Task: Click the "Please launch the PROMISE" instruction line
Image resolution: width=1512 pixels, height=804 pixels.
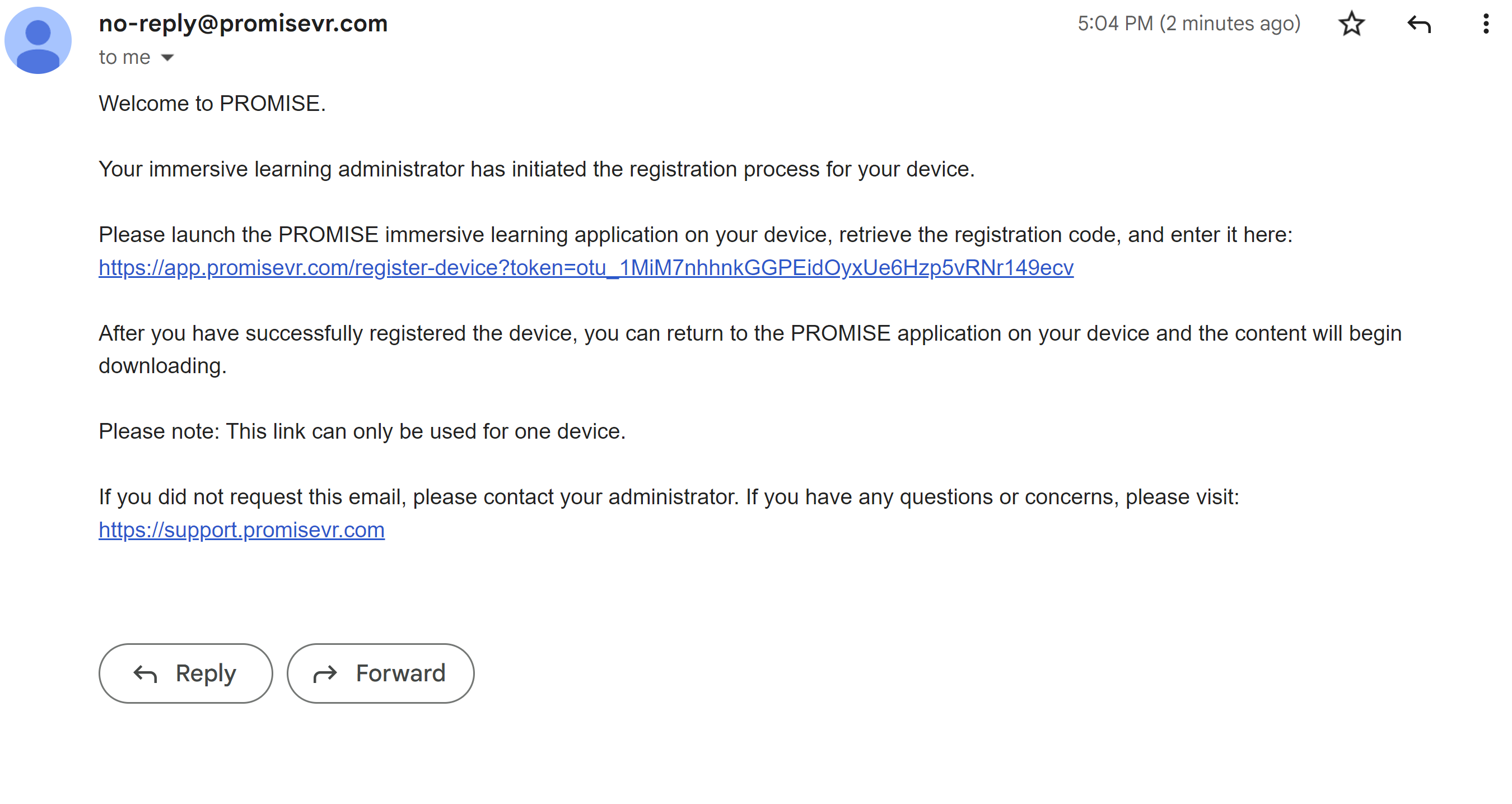Action: pyautogui.click(x=695, y=235)
